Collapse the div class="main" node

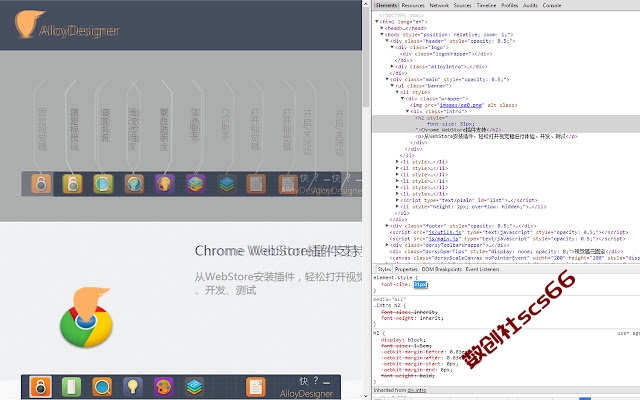point(387,79)
